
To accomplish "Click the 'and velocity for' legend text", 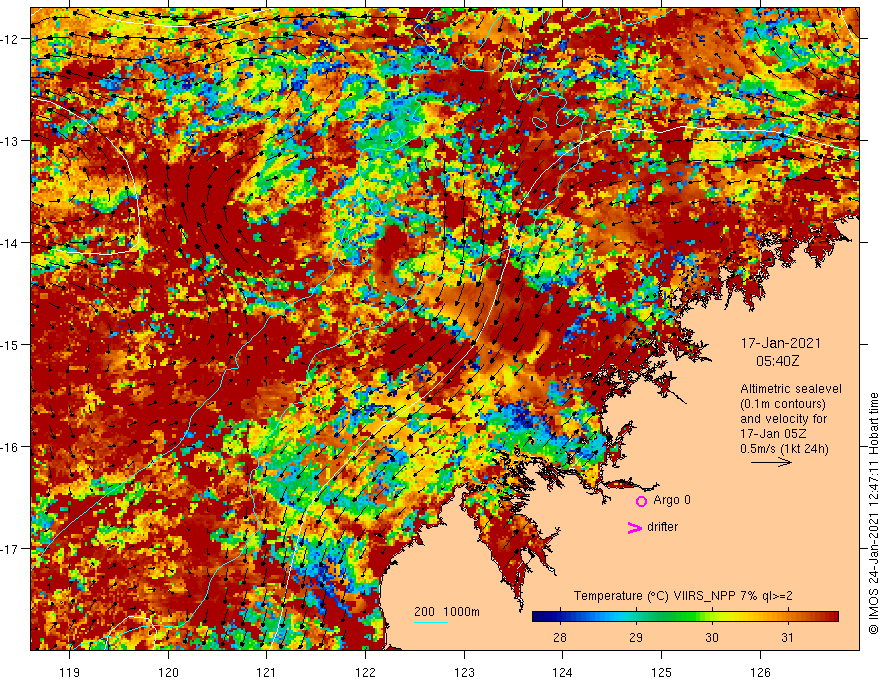I will tap(783, 419).
